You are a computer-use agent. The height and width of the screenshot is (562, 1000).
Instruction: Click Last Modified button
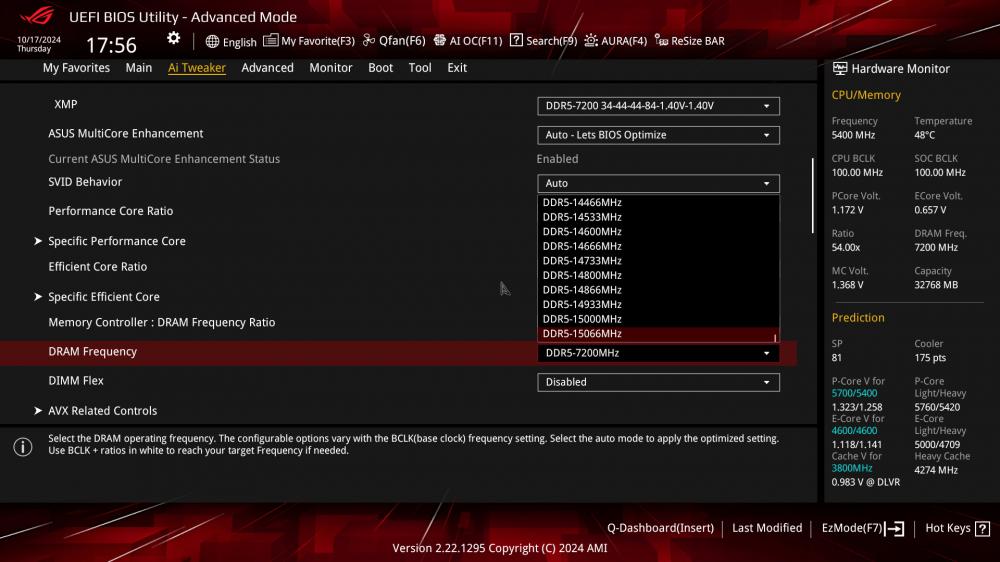click(x=767, y=528)
